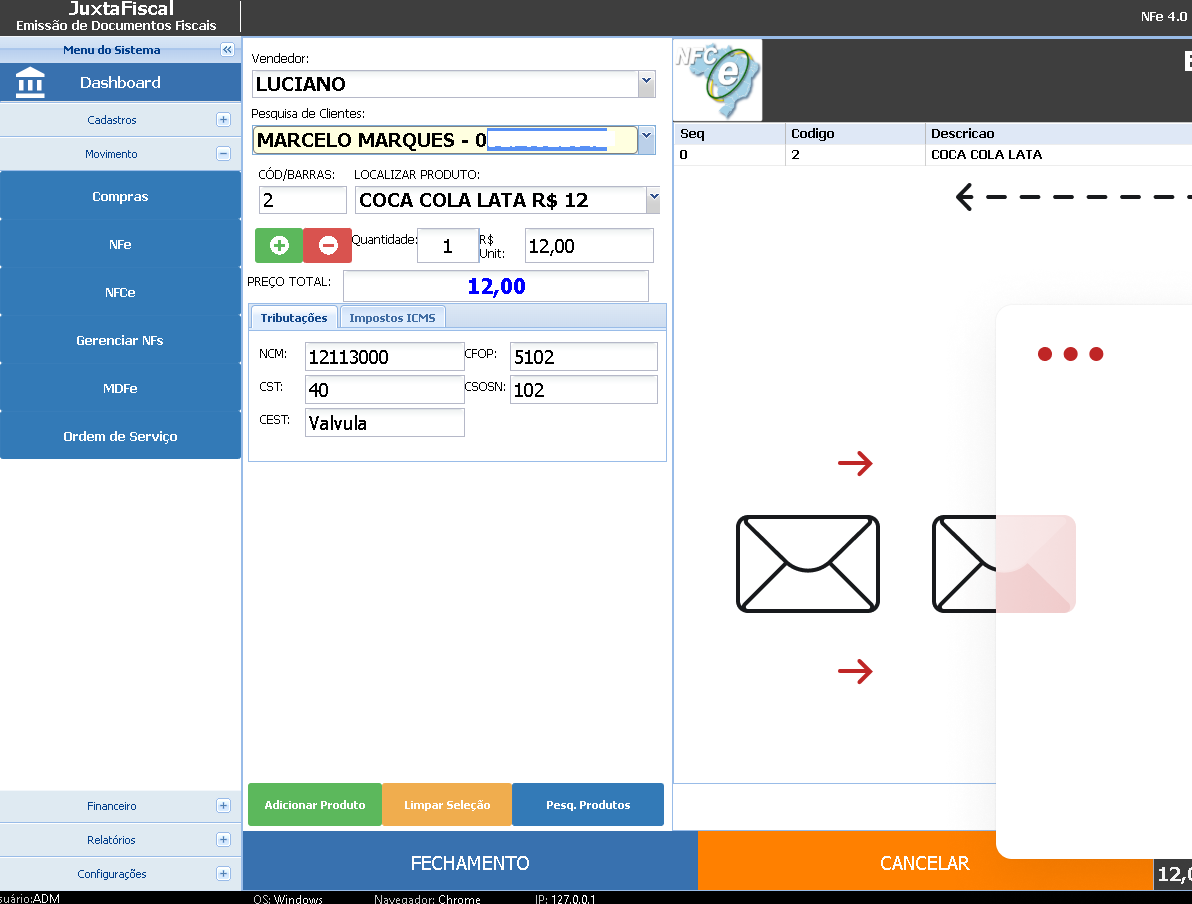The image size is (1192, 904).
Task: Click the Dashboard bank building icon
Action: coord(30,83)
